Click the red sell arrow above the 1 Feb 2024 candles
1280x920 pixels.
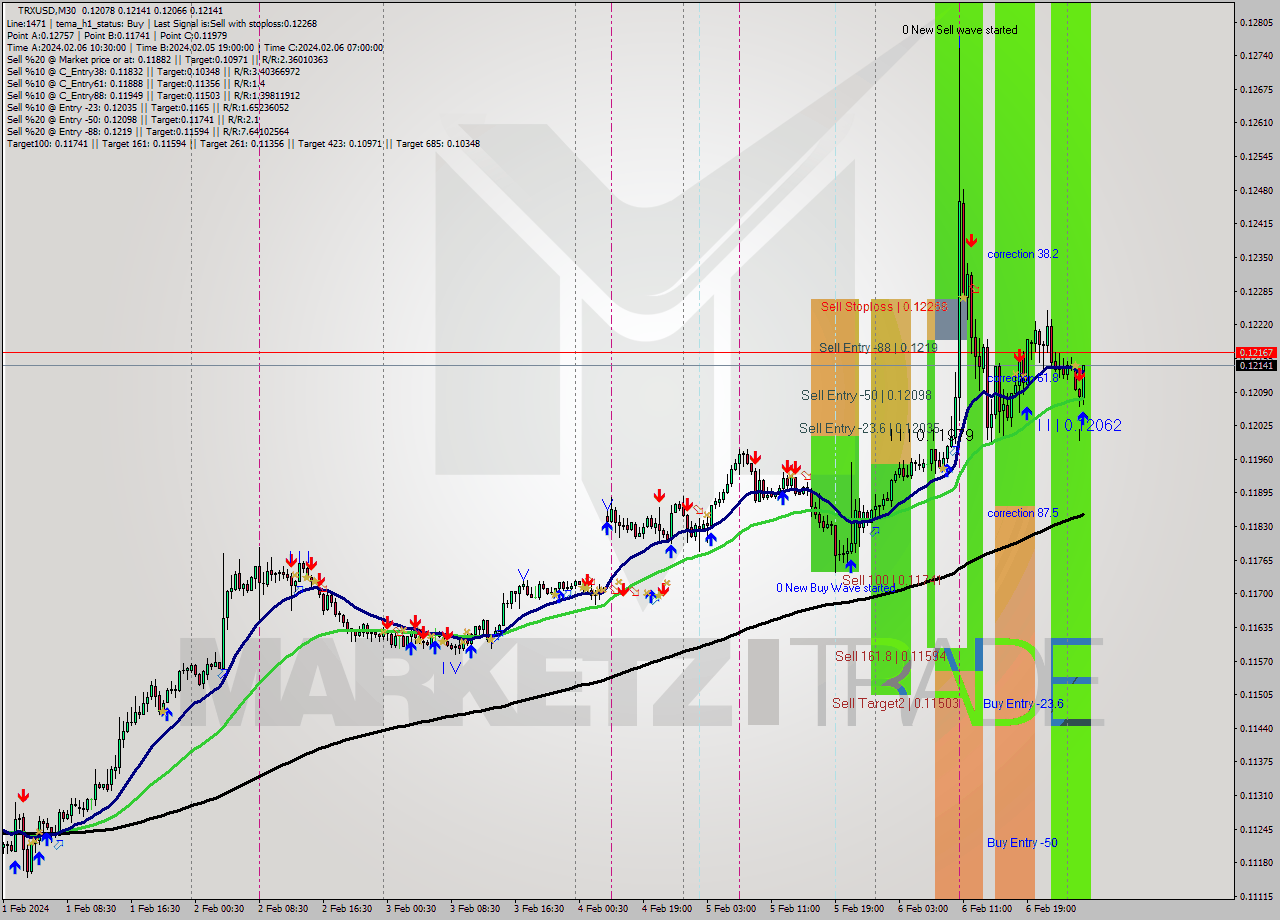[x=22, y=796]
